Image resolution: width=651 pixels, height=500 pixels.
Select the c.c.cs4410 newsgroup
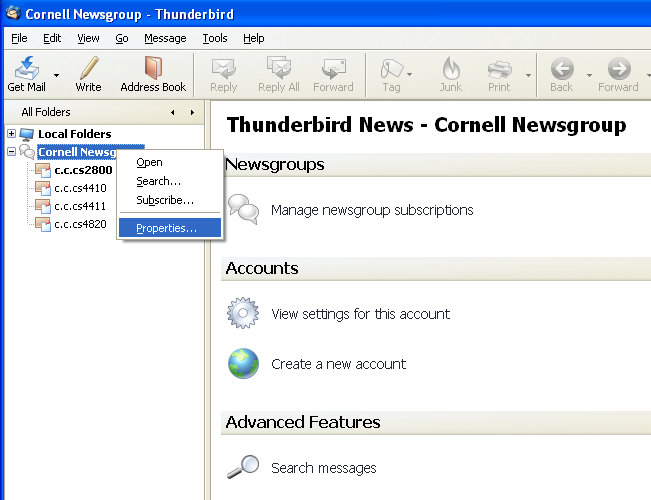[x=80, y=188]
